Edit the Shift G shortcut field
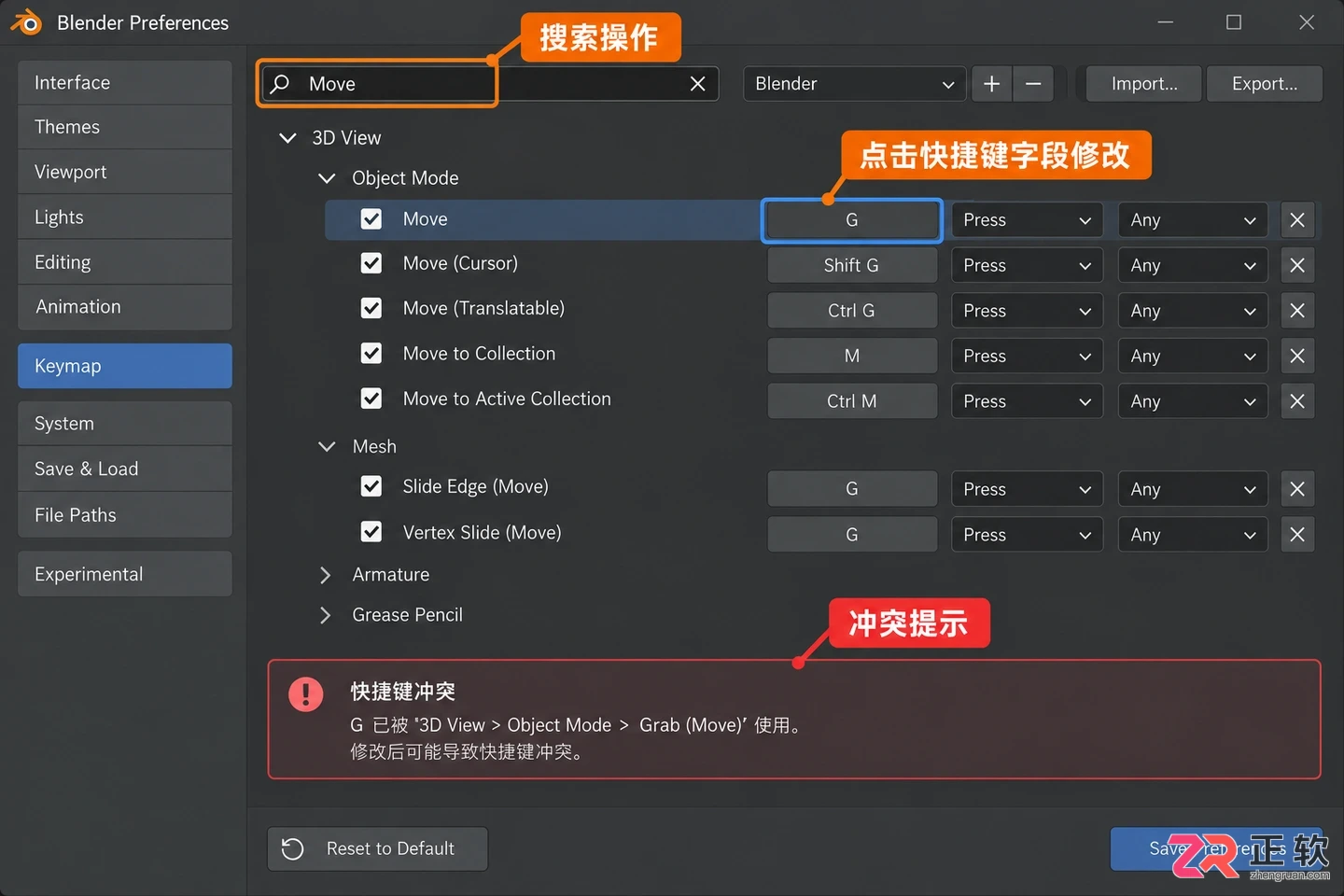 [x=852, y=265]
